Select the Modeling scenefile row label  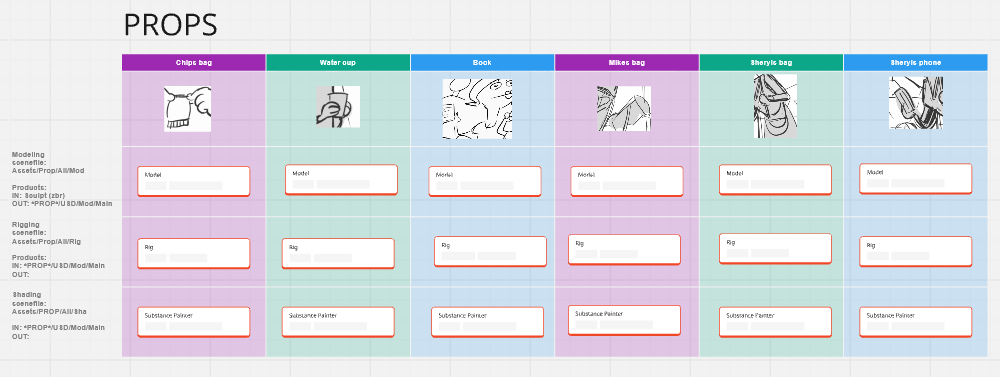pos(48,162)
